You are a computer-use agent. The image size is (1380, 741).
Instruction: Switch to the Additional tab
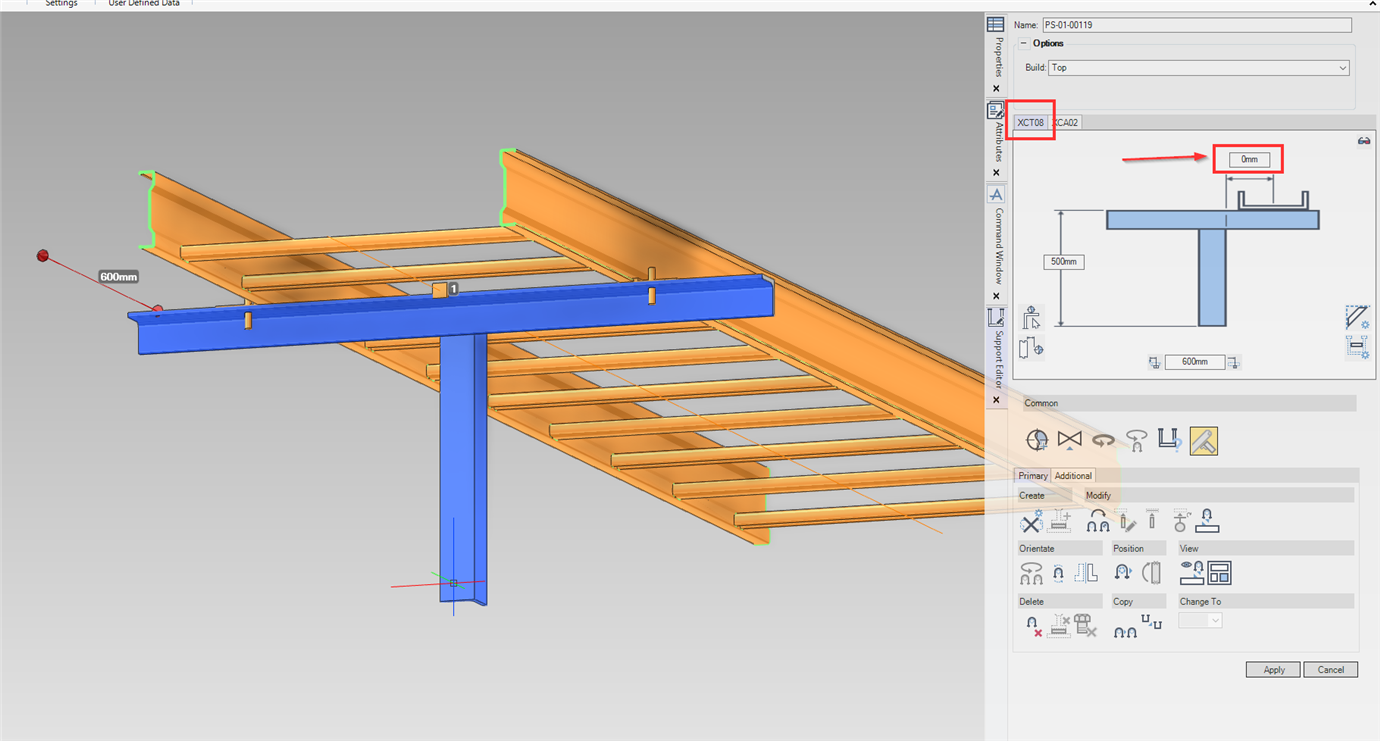click(1074, 476)
